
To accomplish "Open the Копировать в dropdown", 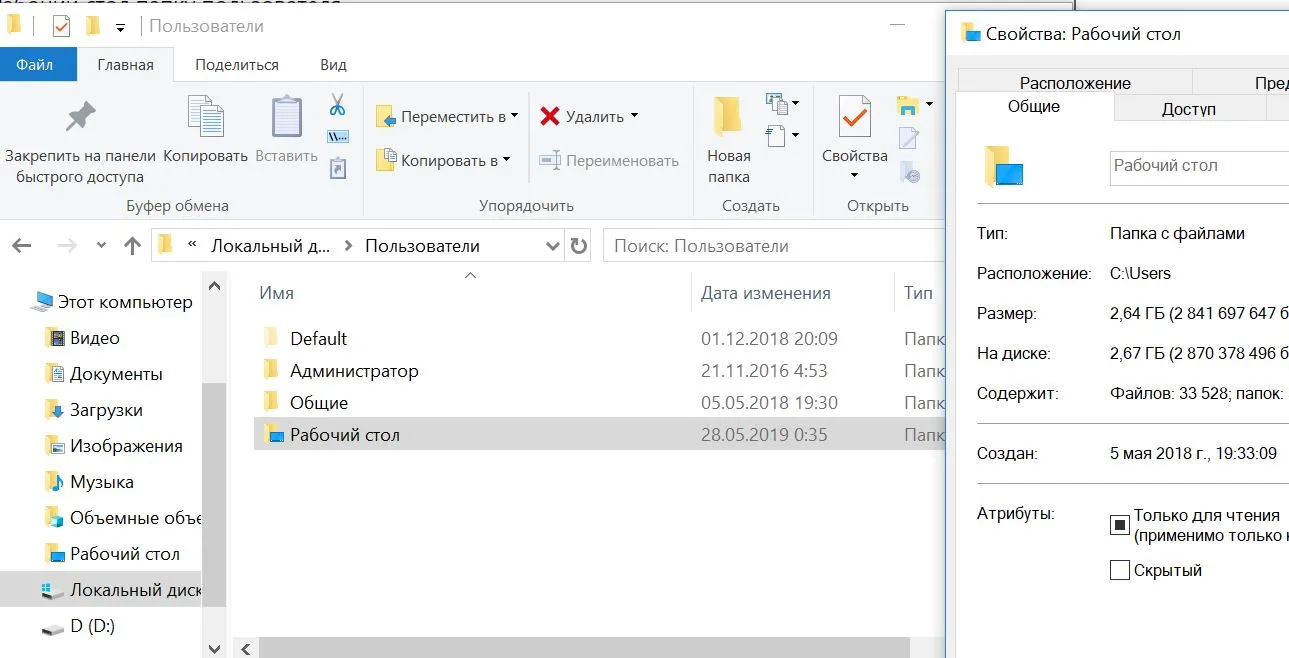I will [x=444, y=159].
